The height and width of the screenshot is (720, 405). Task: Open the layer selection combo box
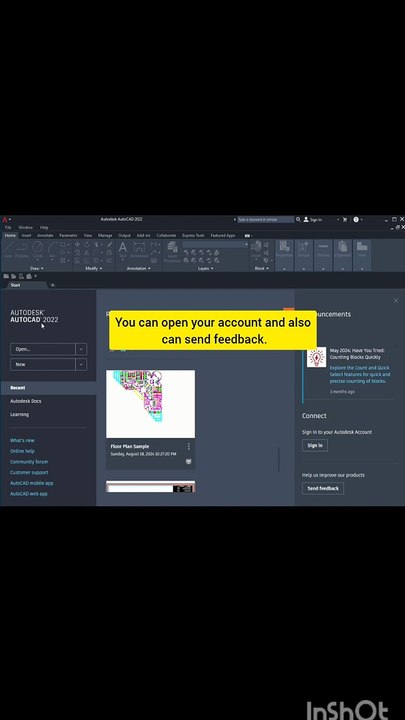[215, 245]
